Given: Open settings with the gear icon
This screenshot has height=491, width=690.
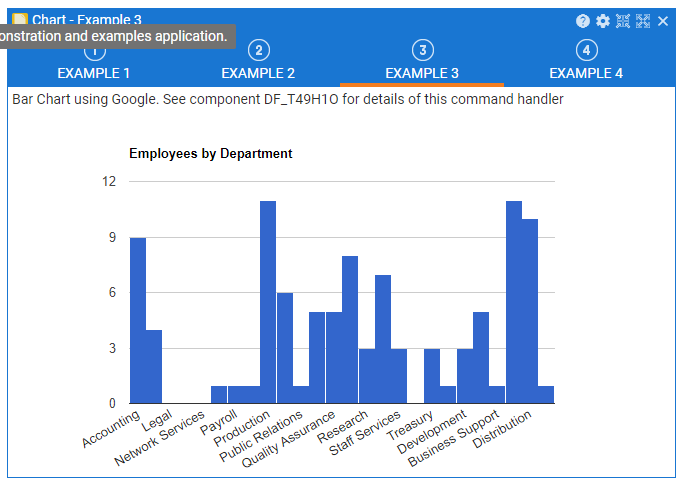Looking at the screenshot, I should [x=603, y=21].
